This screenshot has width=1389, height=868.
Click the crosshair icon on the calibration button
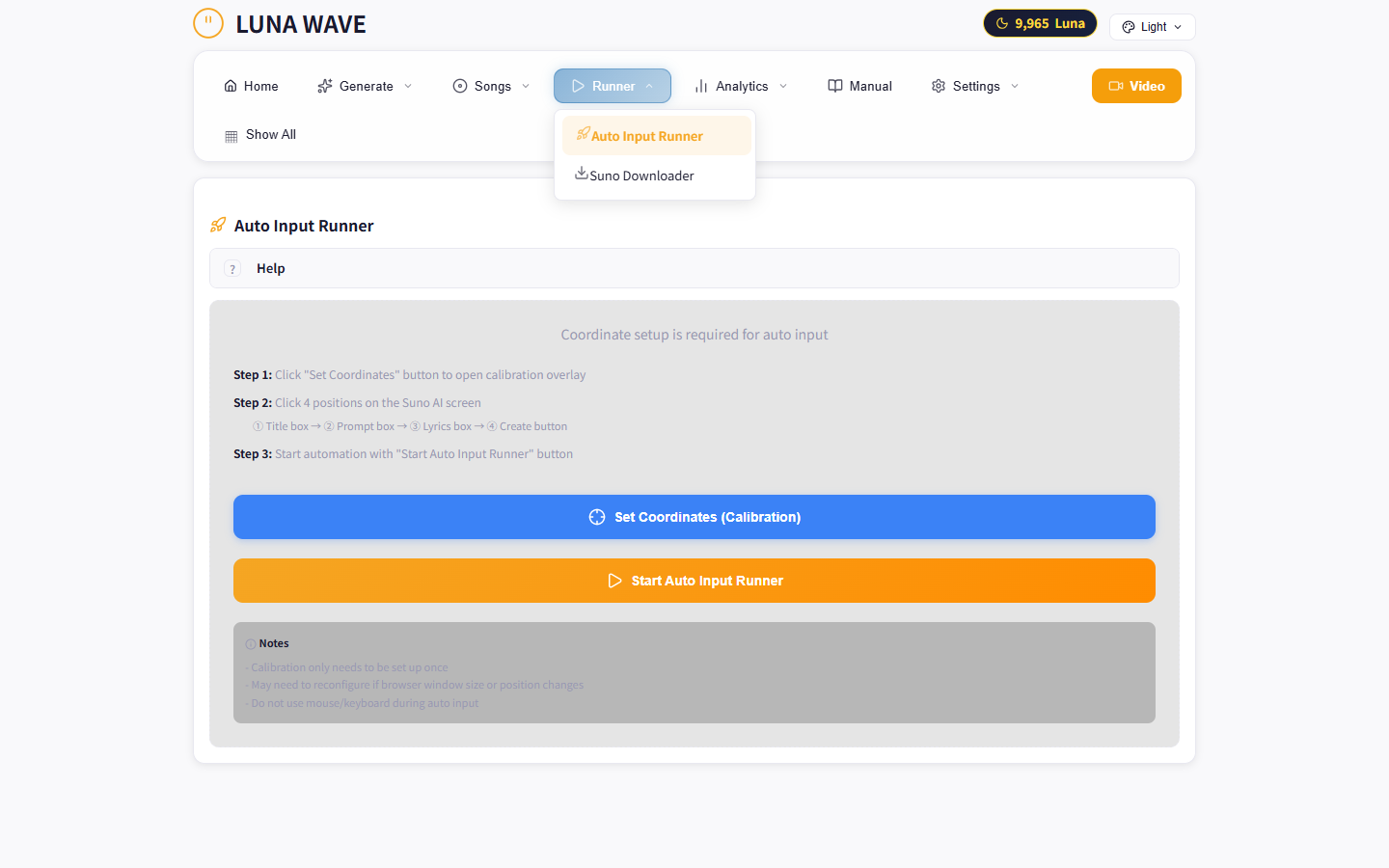coord(598,517)
